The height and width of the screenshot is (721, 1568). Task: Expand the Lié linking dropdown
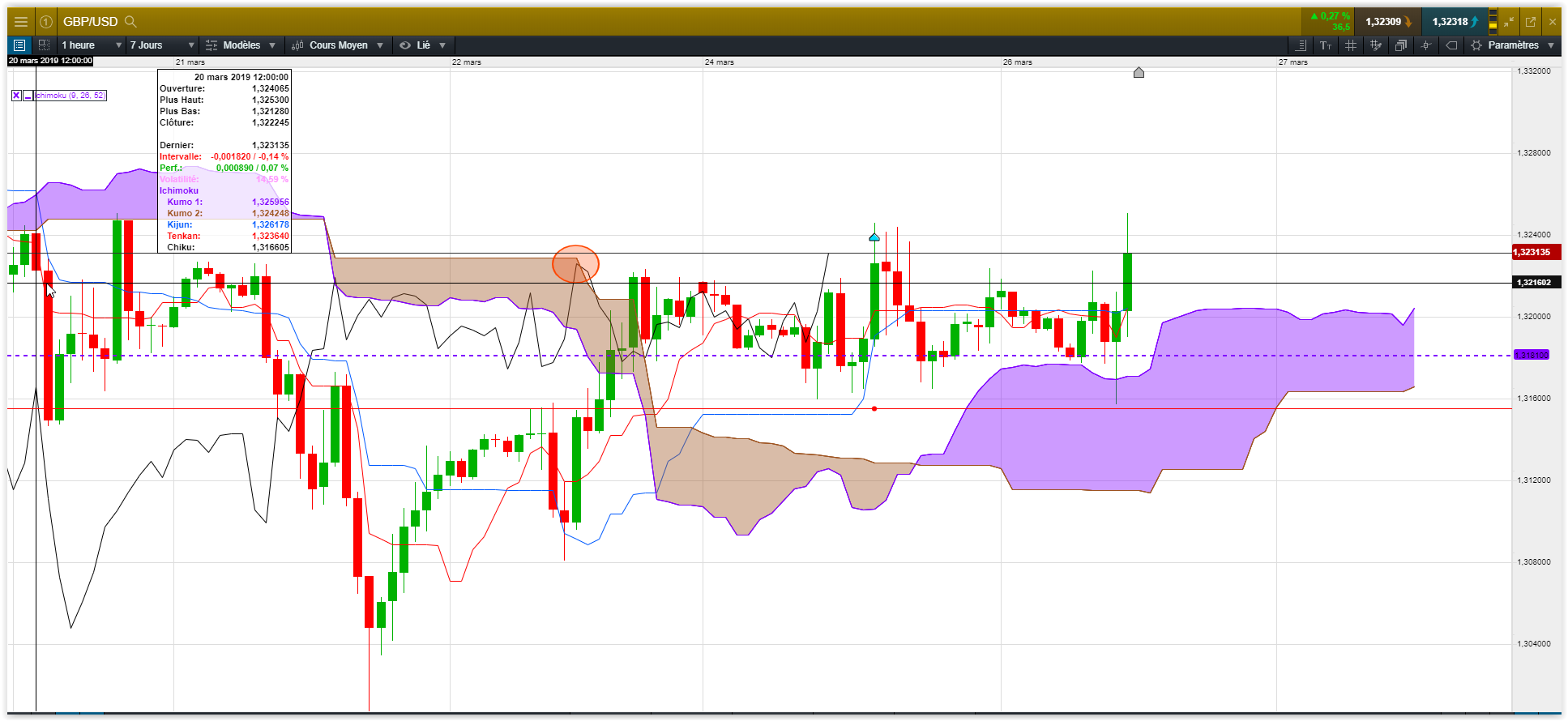442,45
